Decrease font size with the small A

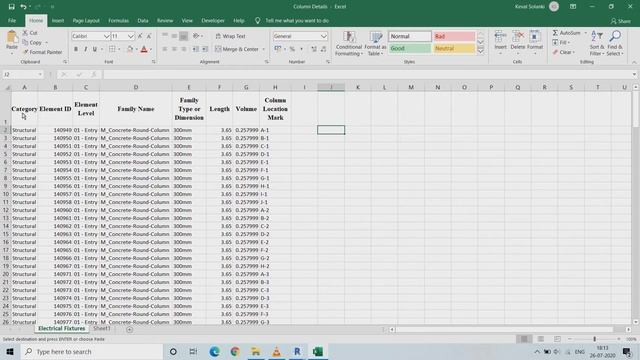coord(149,36)
